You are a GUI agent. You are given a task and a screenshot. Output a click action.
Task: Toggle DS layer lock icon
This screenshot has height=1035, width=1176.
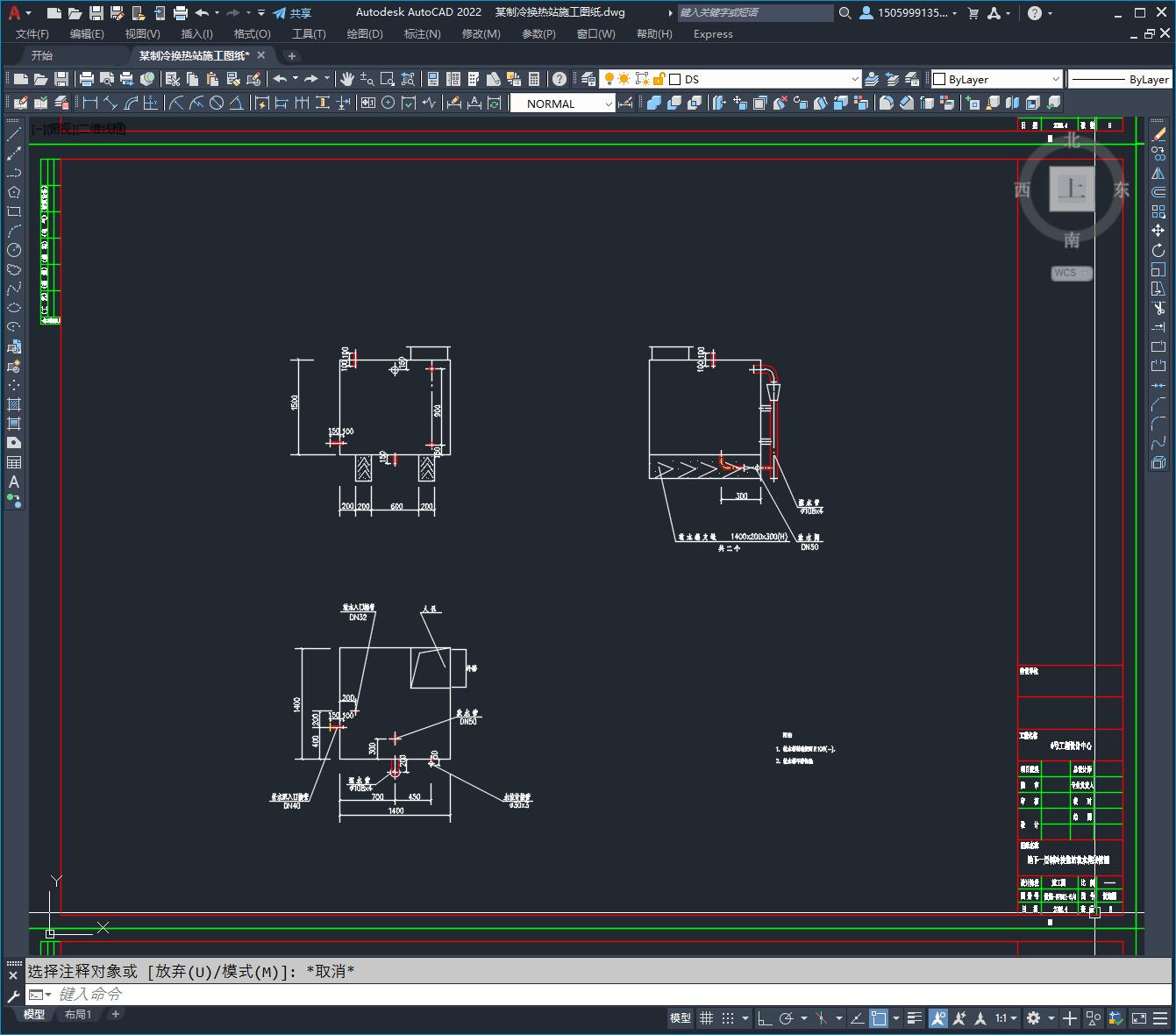(x=659, y=79)
